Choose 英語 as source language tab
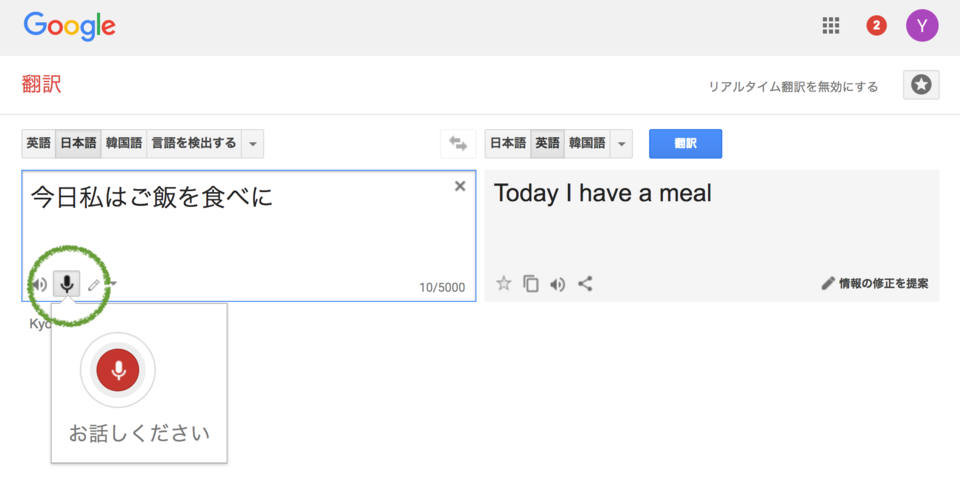960x493 pixels. (39, 143)
